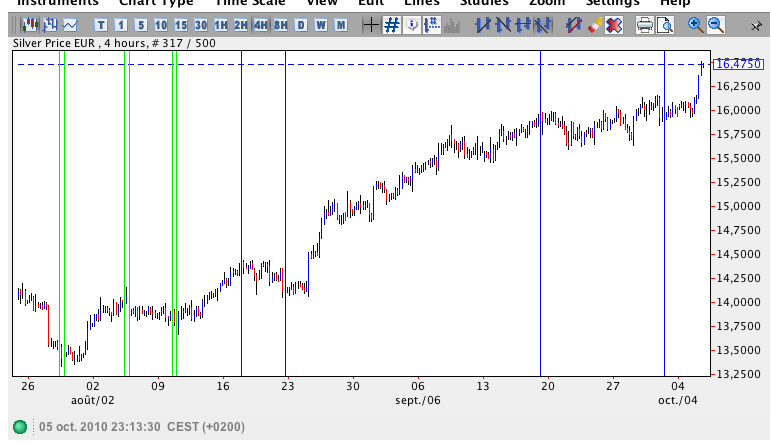
Task: Click the red X delete-all icon
Action: 614,25
